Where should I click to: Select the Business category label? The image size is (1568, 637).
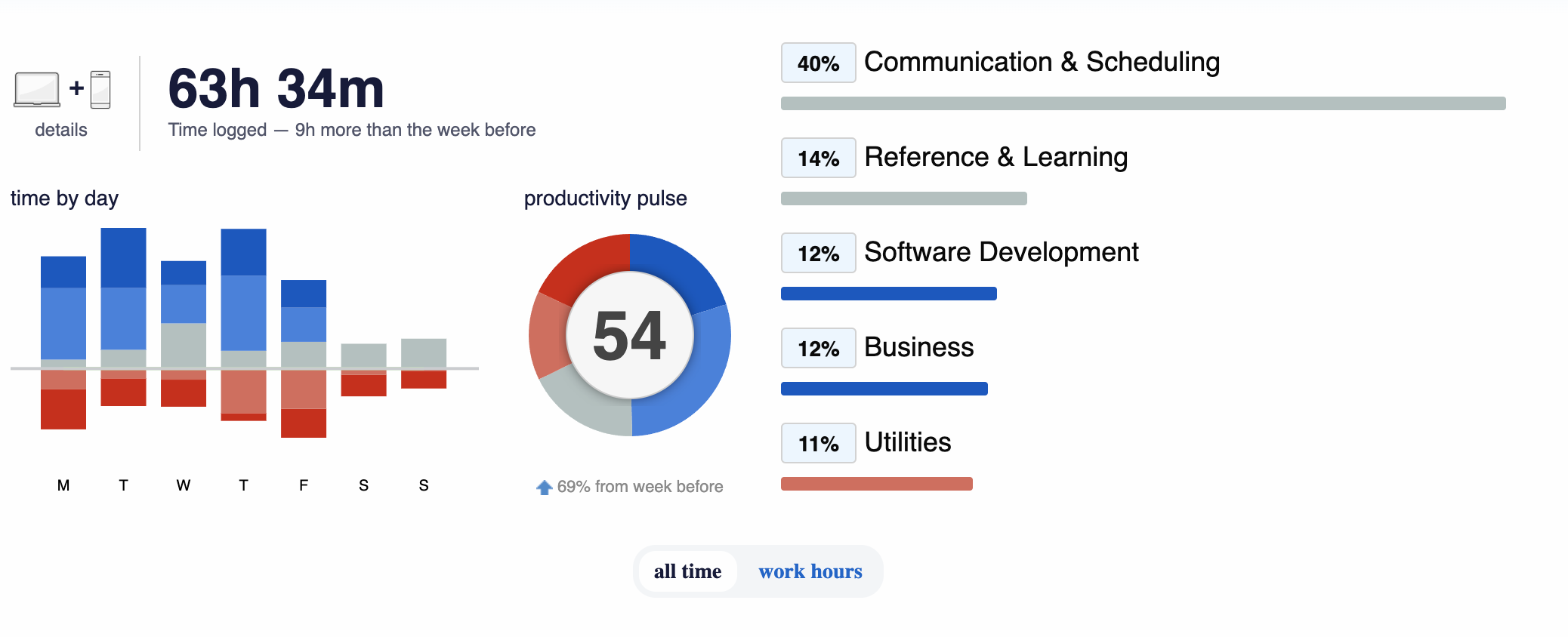(x=918, y=347)
